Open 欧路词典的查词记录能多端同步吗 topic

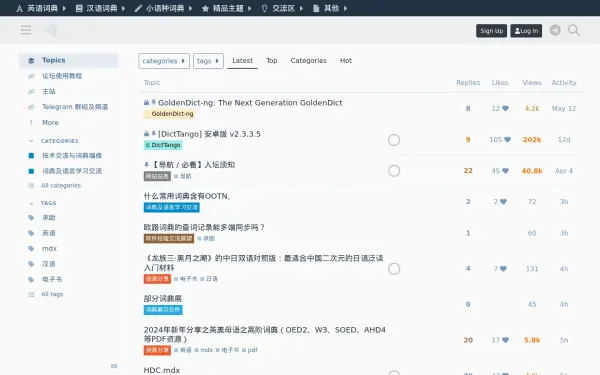pyautogui.click(x=204, y=227)
